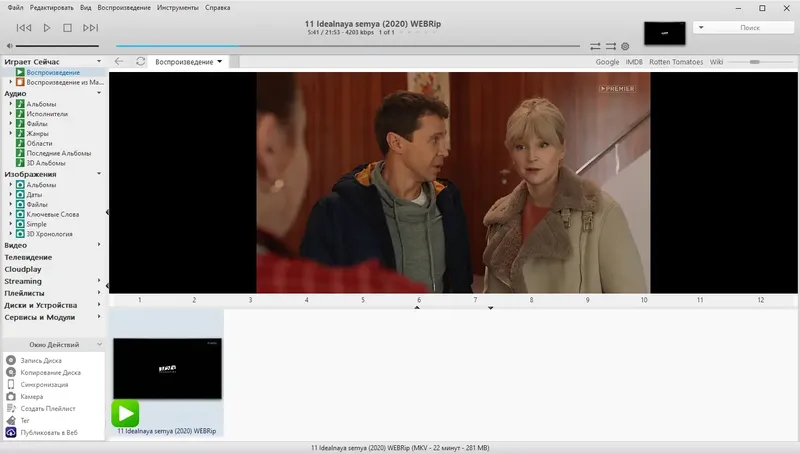Open the Rotten Tomatoes link
The image size is (800, 454).
pos(676,62)
